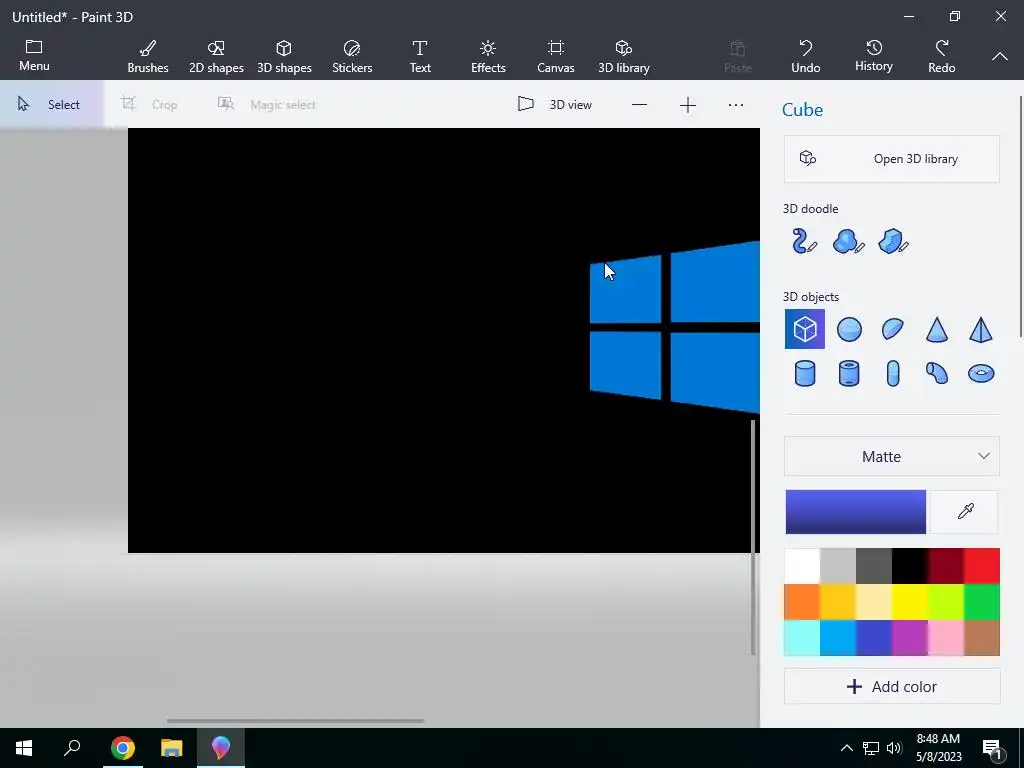The height and width of the screenshot is (768, 1024).
Task: Open the more options ellipsis menu
Action: 736,104
